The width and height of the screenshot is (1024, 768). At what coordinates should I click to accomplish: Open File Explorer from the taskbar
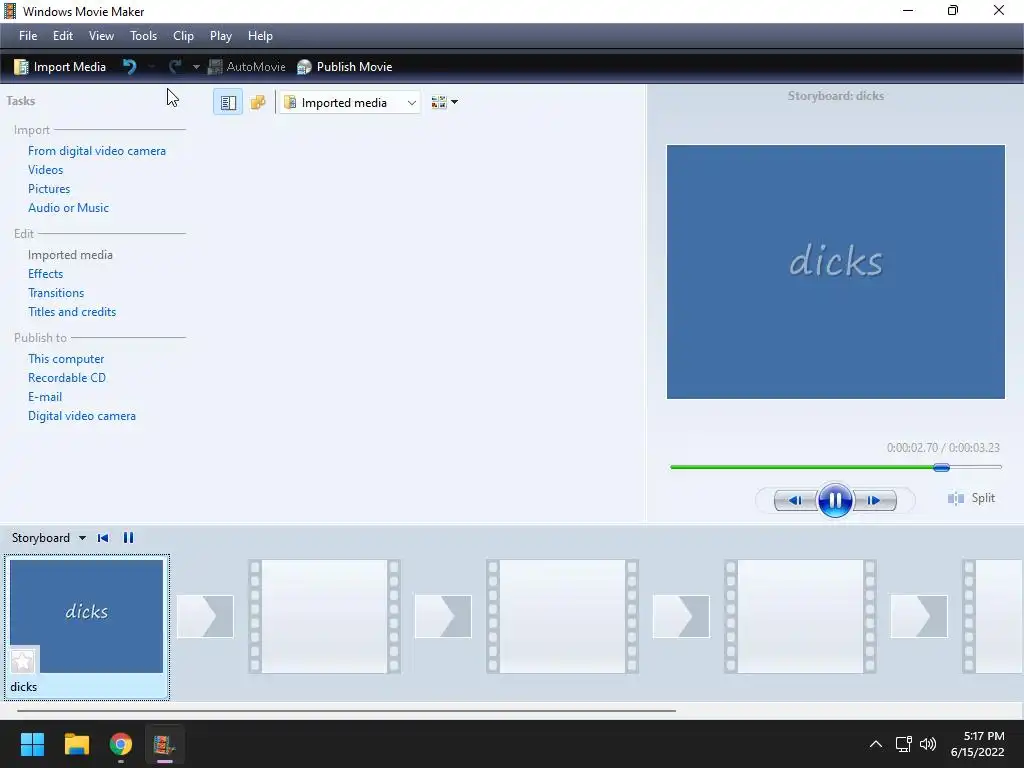tap(76, 744)
